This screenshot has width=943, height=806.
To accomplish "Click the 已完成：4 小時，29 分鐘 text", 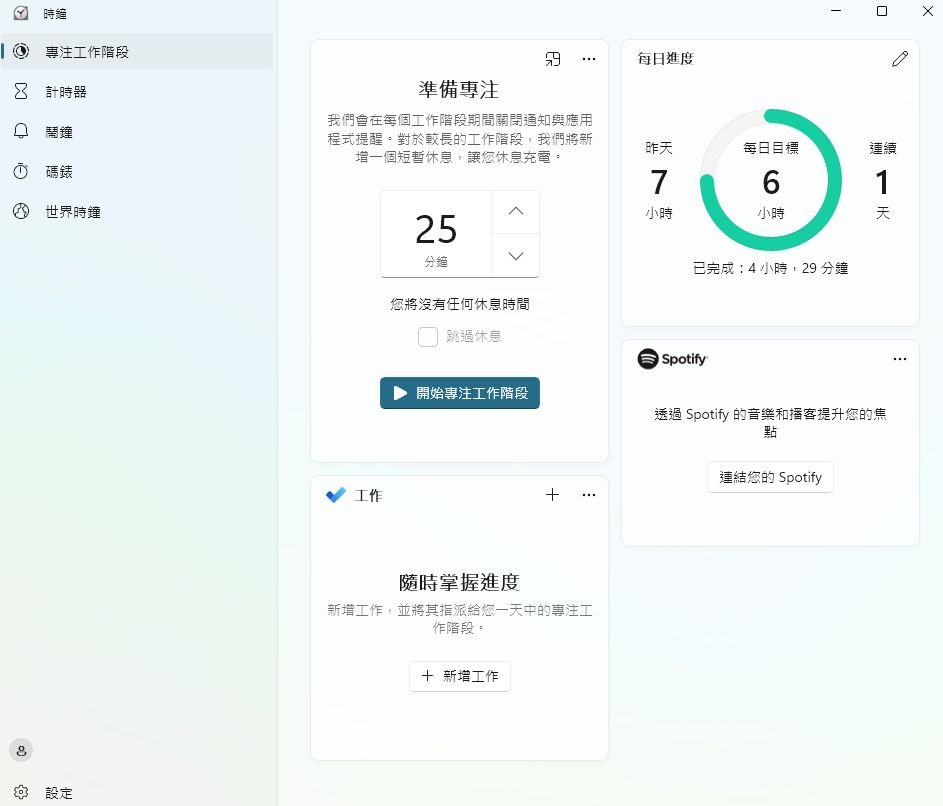I will click(770, 268).
